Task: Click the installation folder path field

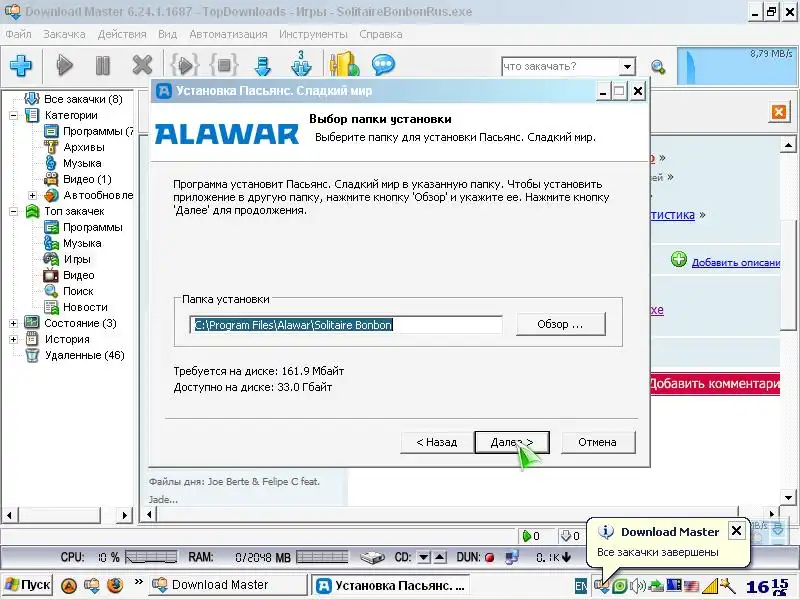Action: tap(346, 325)
